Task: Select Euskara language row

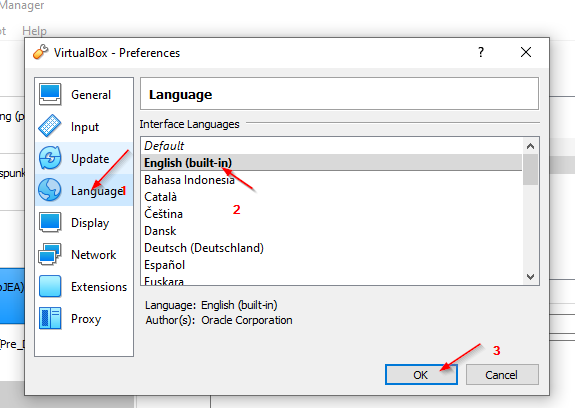Action: coord(332,280)
